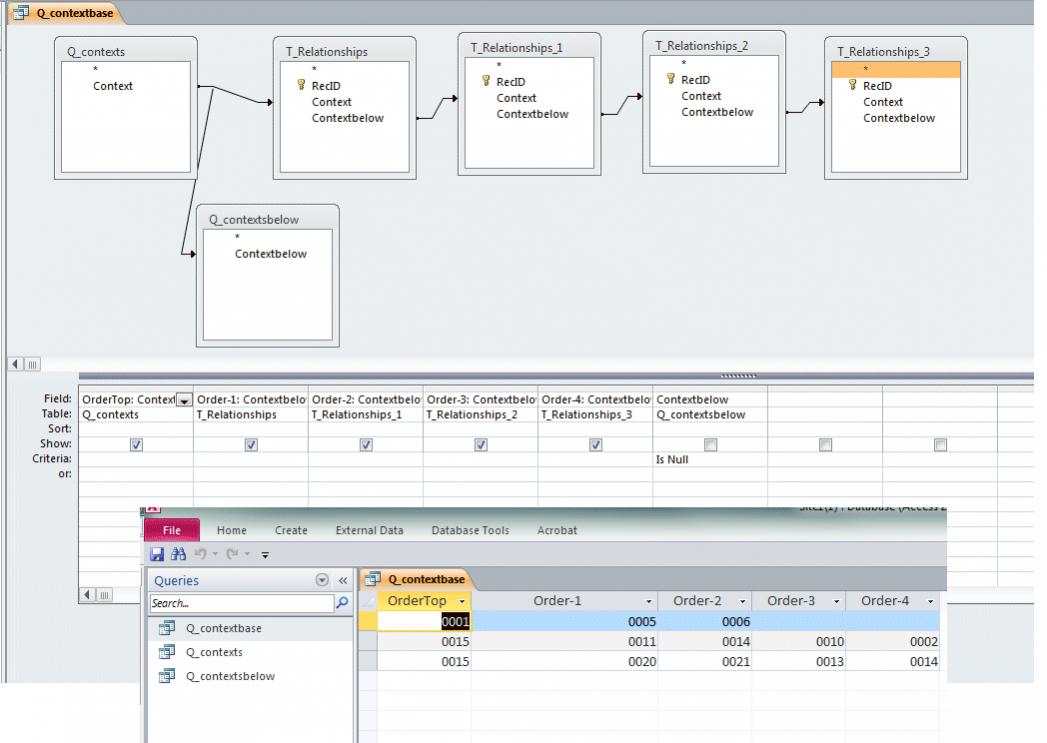Click the Save icon in quick access toolbar
This screenshot has height=743, width=1047.
[157, 554]
